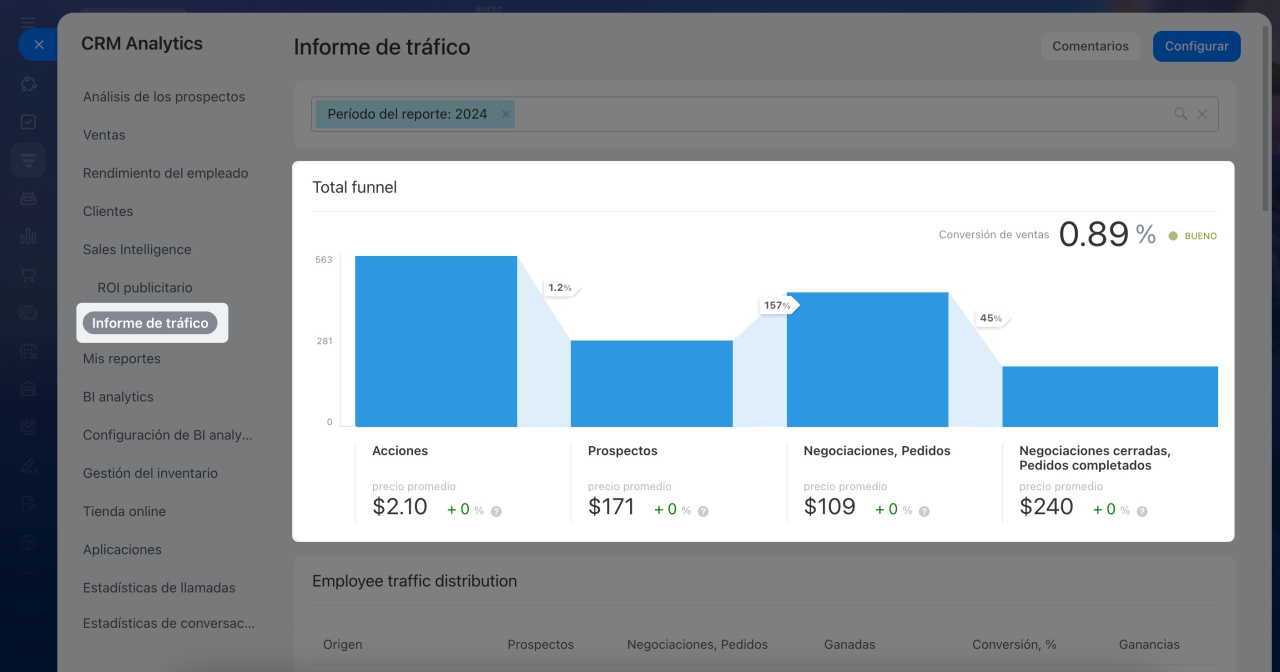This screenshot has width=1280, height=672.
Task: Click the 1.2% conversion label
Action: (x=560, y=288)
